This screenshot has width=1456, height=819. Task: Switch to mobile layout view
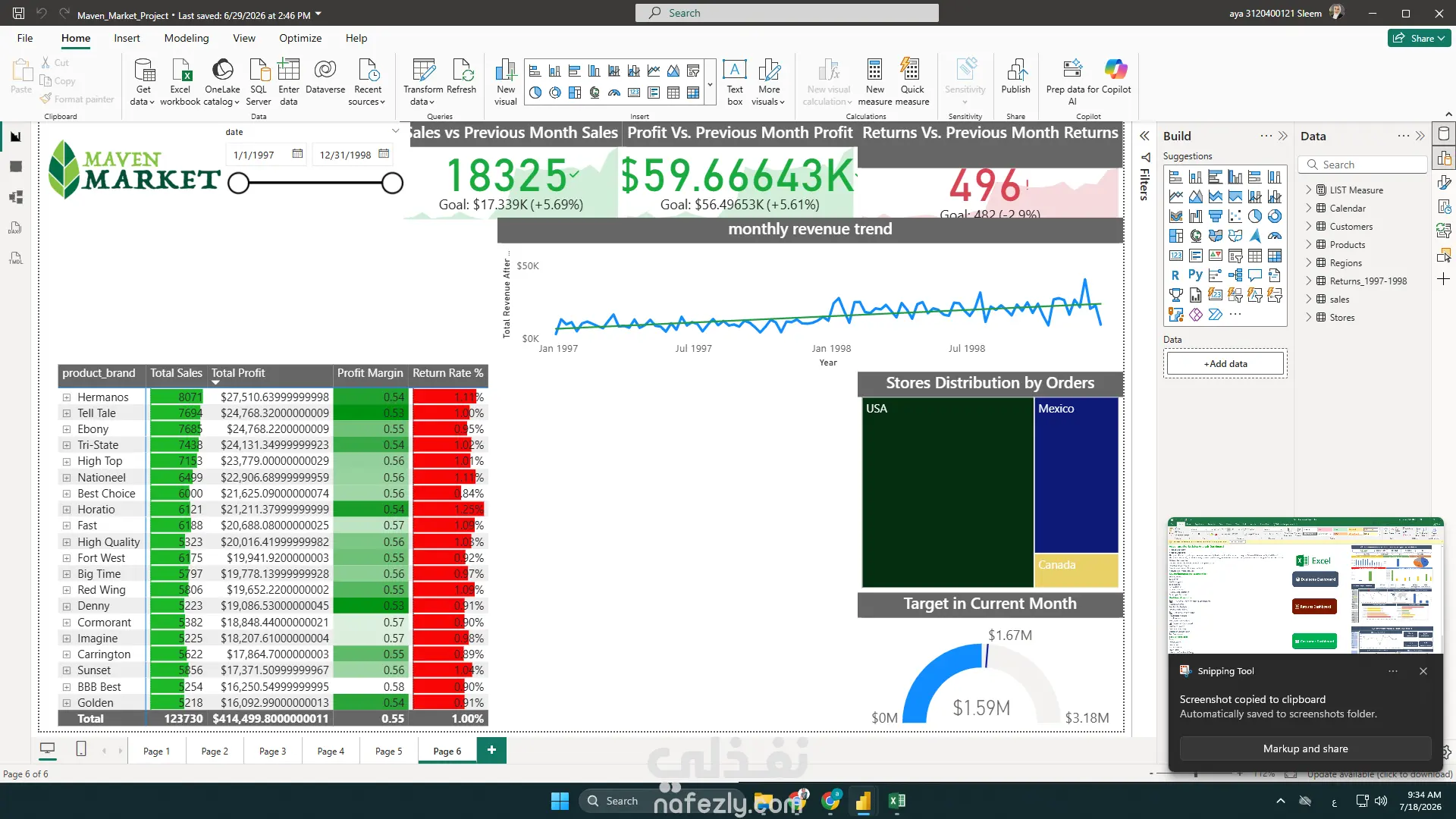click(x=81, y=750)
